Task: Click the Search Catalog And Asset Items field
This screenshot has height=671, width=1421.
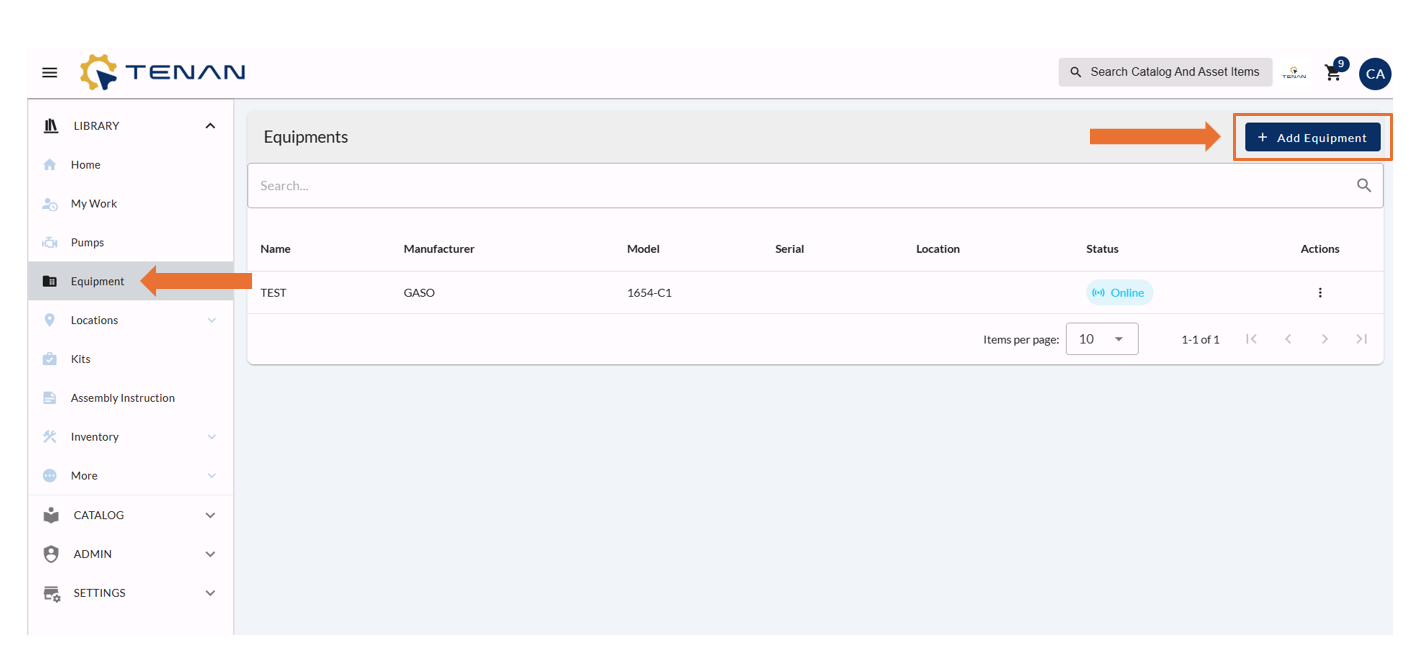Action: 1165,72
